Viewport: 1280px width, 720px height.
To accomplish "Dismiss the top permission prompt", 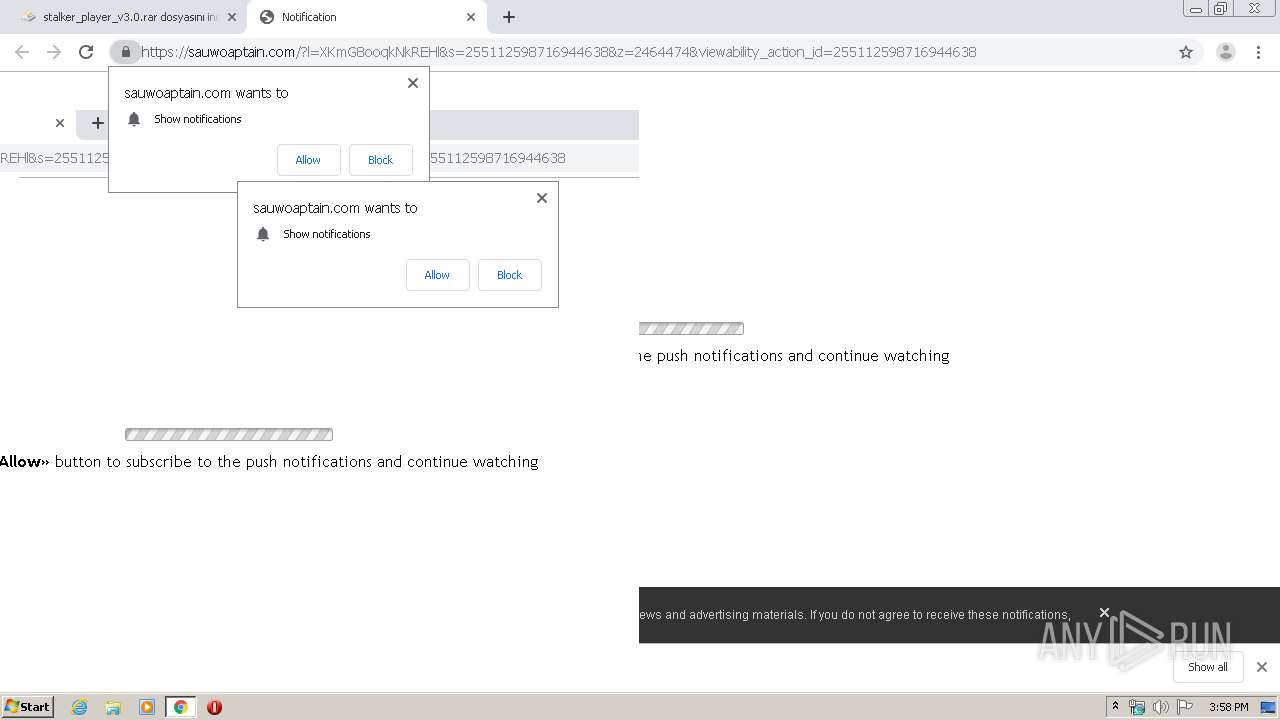I will point(413,83).
